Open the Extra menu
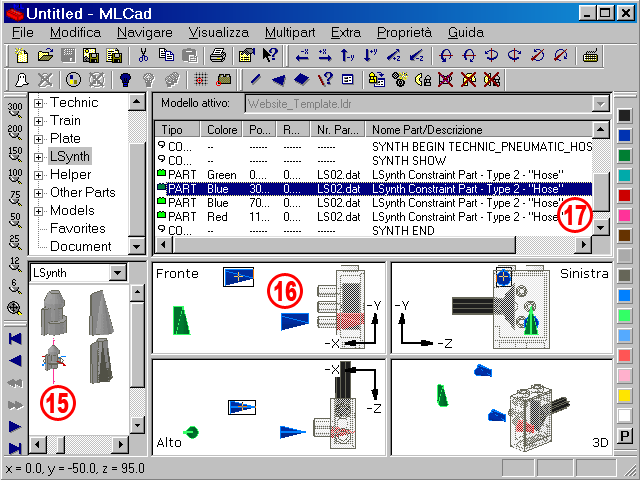This screenshot has height=480, width=640. tap(346, 33)
